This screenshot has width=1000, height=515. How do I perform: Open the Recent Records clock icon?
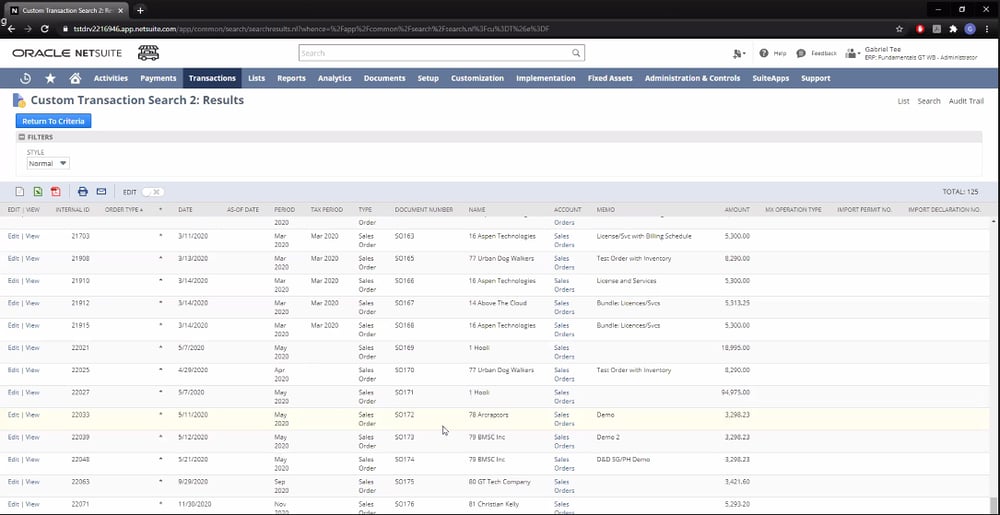(26, 78)
